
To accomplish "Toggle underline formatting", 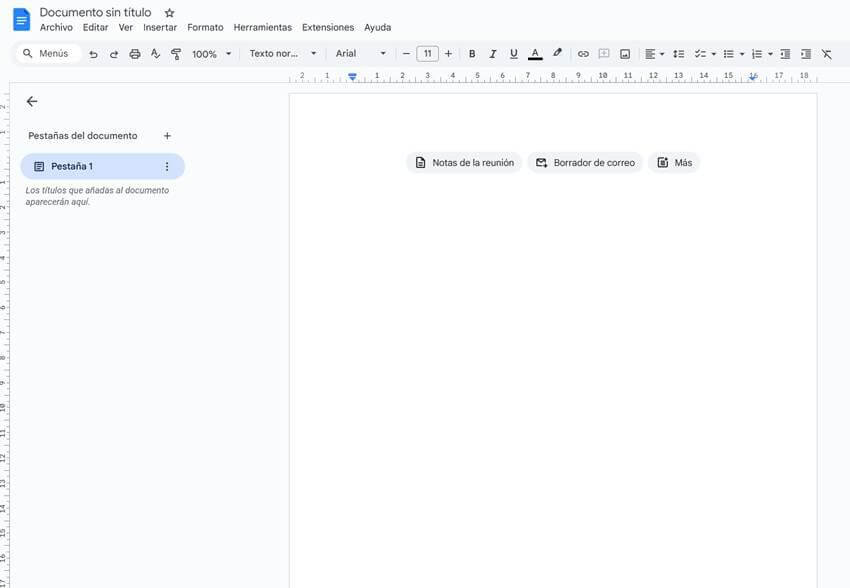I will click(x=514, y=54).
